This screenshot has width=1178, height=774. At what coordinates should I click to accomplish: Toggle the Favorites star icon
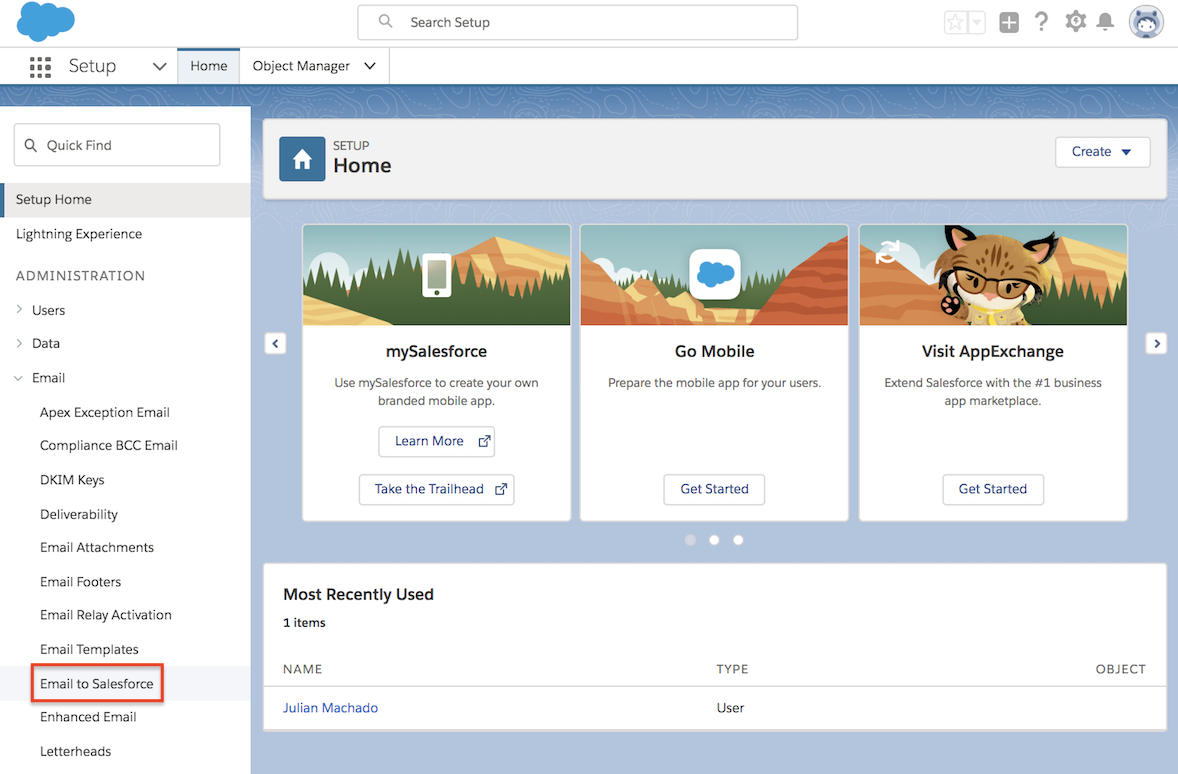click(954, 21)
